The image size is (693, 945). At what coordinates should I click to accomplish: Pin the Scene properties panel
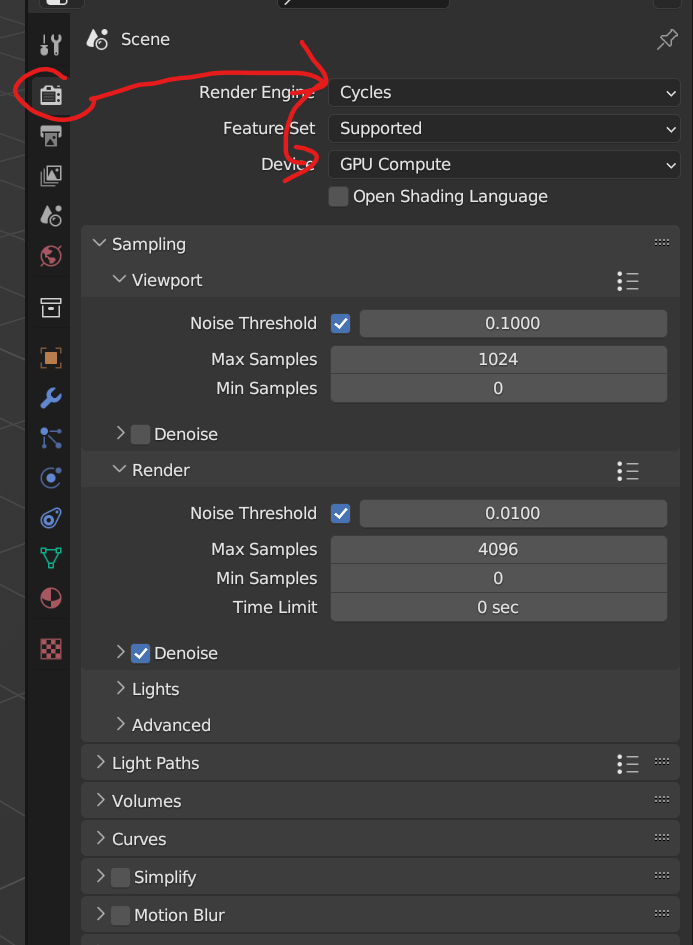pyautogui.click(x=667, y=40)
